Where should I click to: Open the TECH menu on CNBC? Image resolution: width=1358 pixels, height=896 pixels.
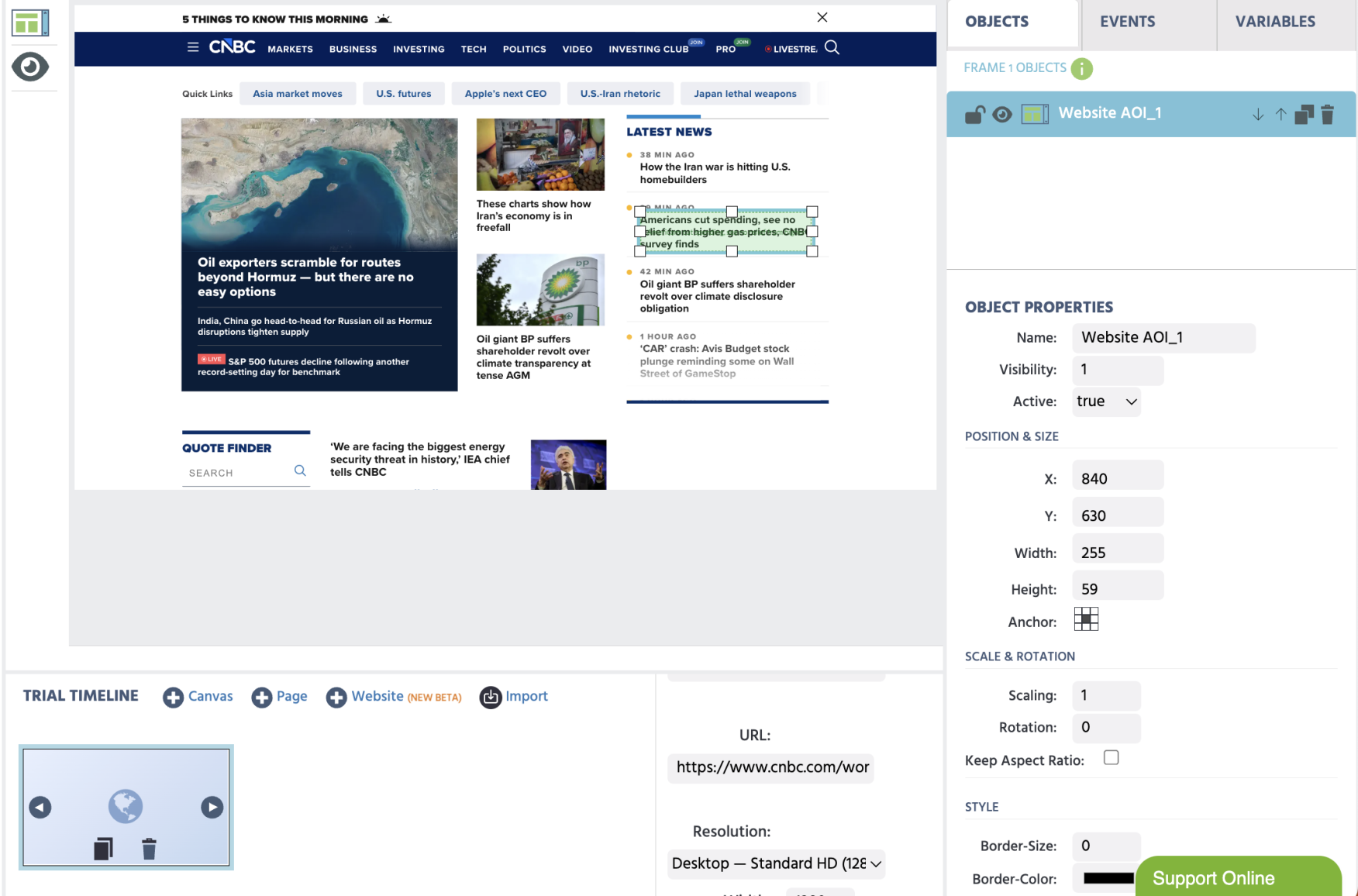click(474, 49)
